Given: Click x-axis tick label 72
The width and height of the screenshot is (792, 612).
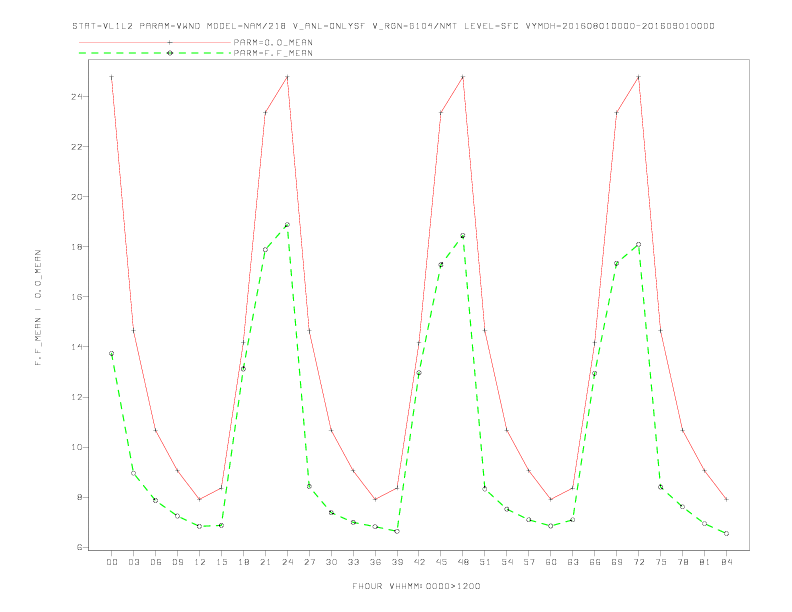Looking at the screenshot, I should click(639, 562).
